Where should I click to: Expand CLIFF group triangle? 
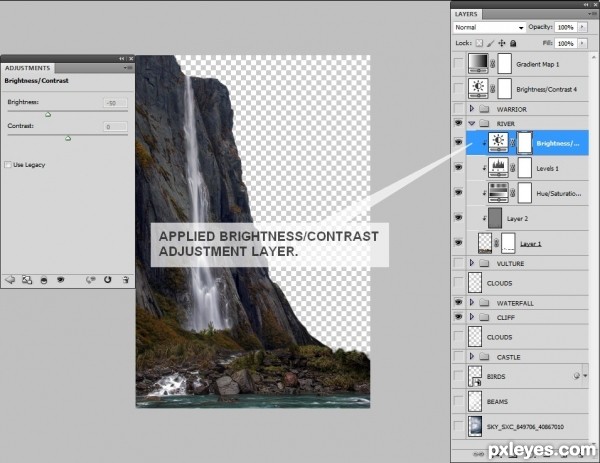[472, 317]
